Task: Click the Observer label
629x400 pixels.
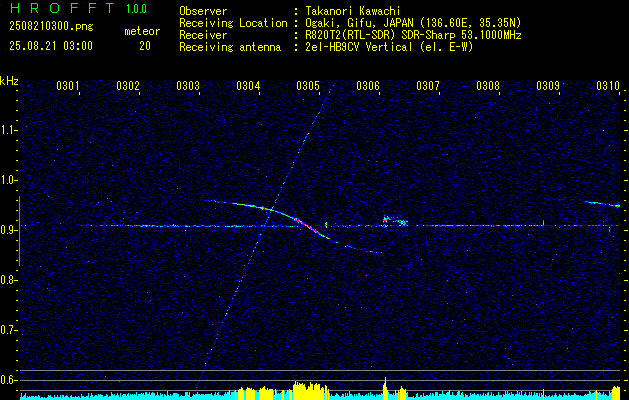Action: pos(203,11)
